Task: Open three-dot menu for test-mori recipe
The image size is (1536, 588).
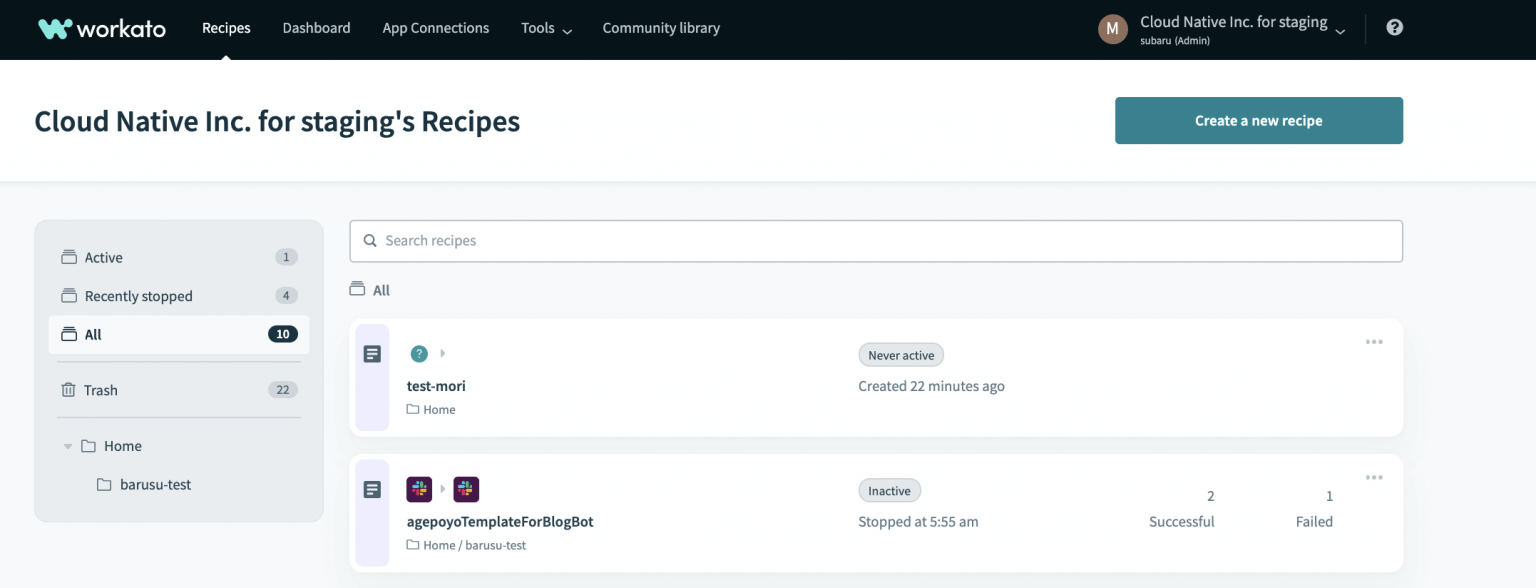Action: (1374, 342)
